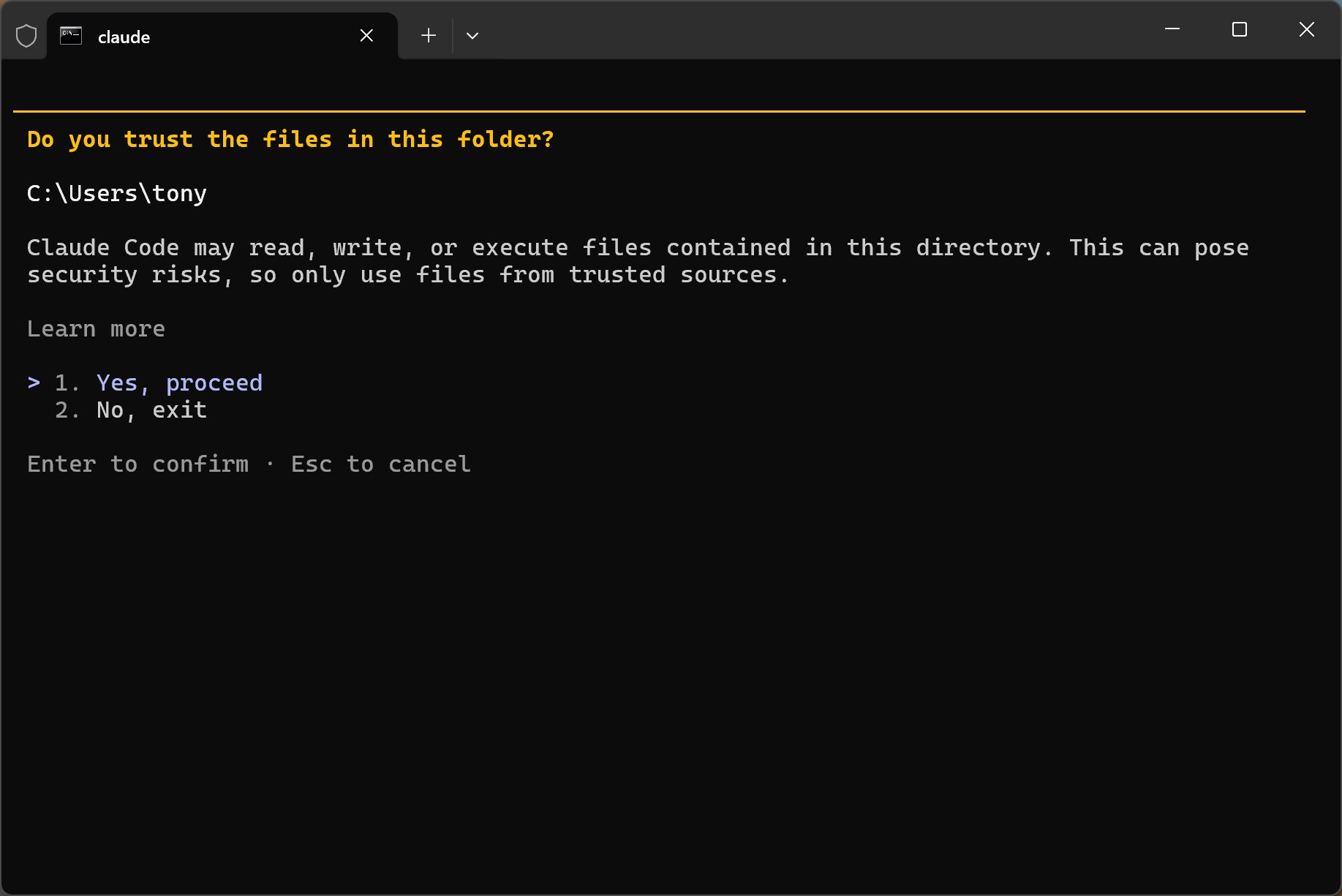Viewport: 1342px width, 896px height.
Task: Click the "Enter to confirm" hint
Action: click(137, 464)
